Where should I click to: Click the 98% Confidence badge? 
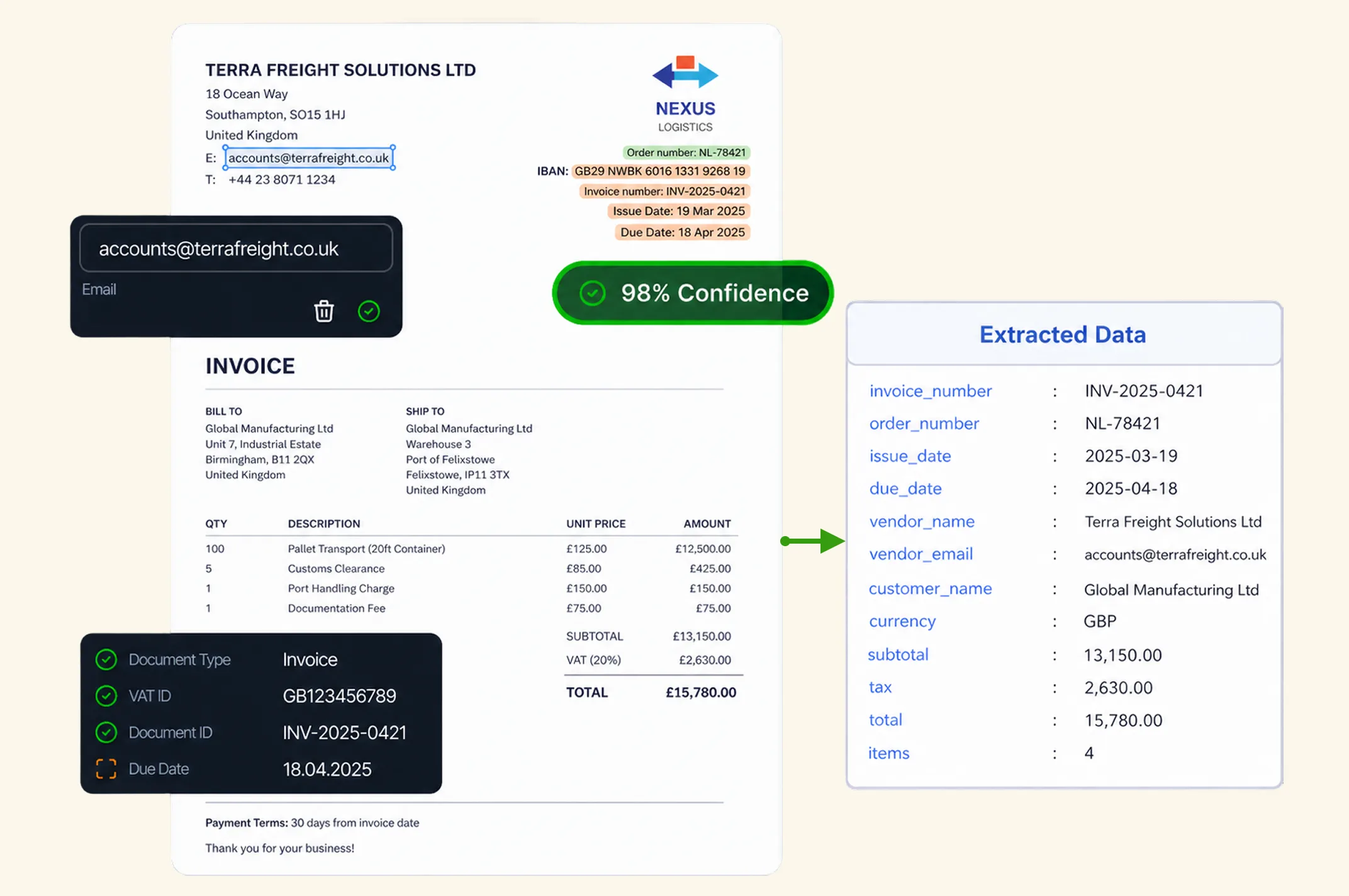693,293
